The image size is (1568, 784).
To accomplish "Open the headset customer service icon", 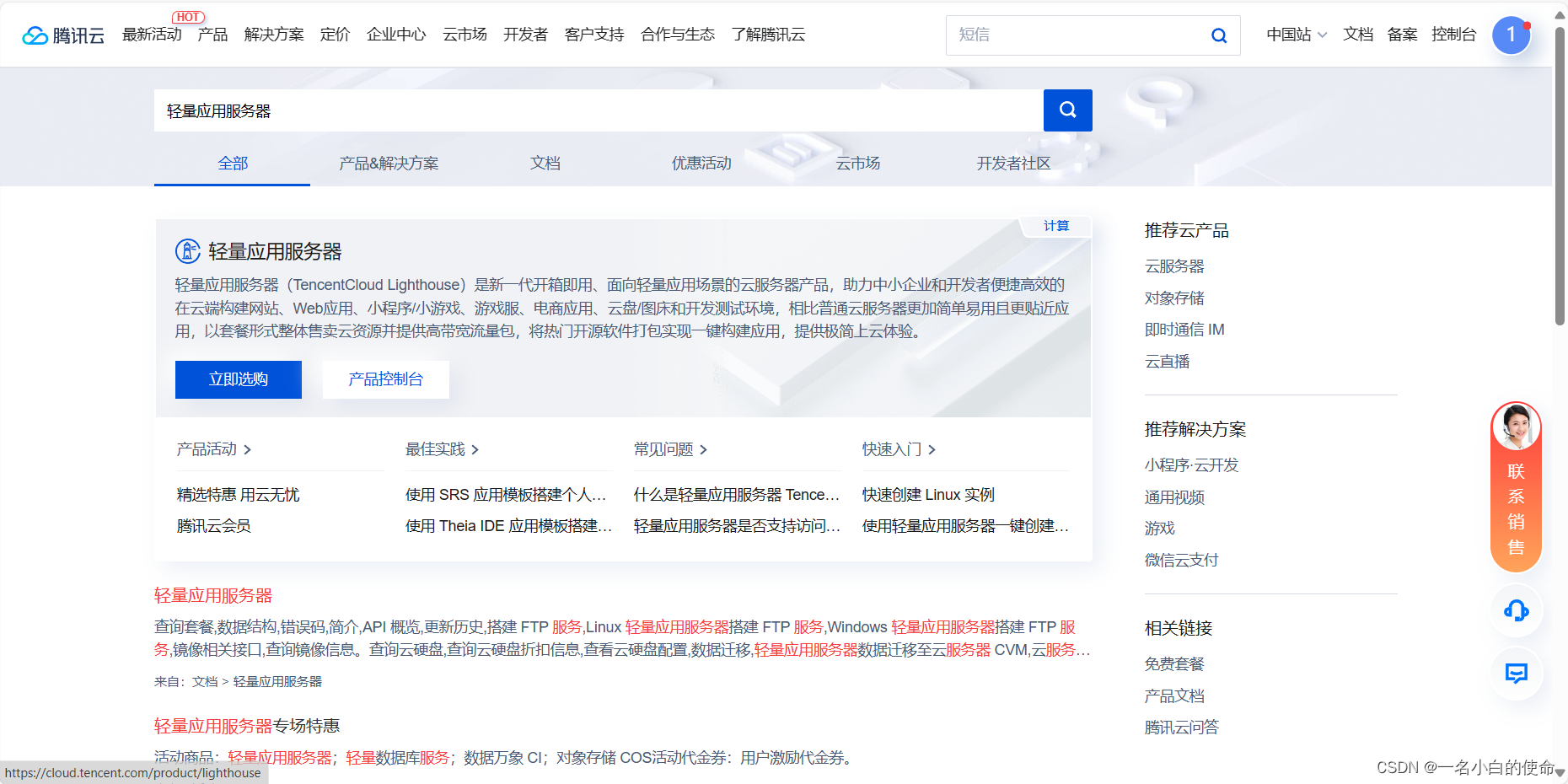I will coord(1516,610).
